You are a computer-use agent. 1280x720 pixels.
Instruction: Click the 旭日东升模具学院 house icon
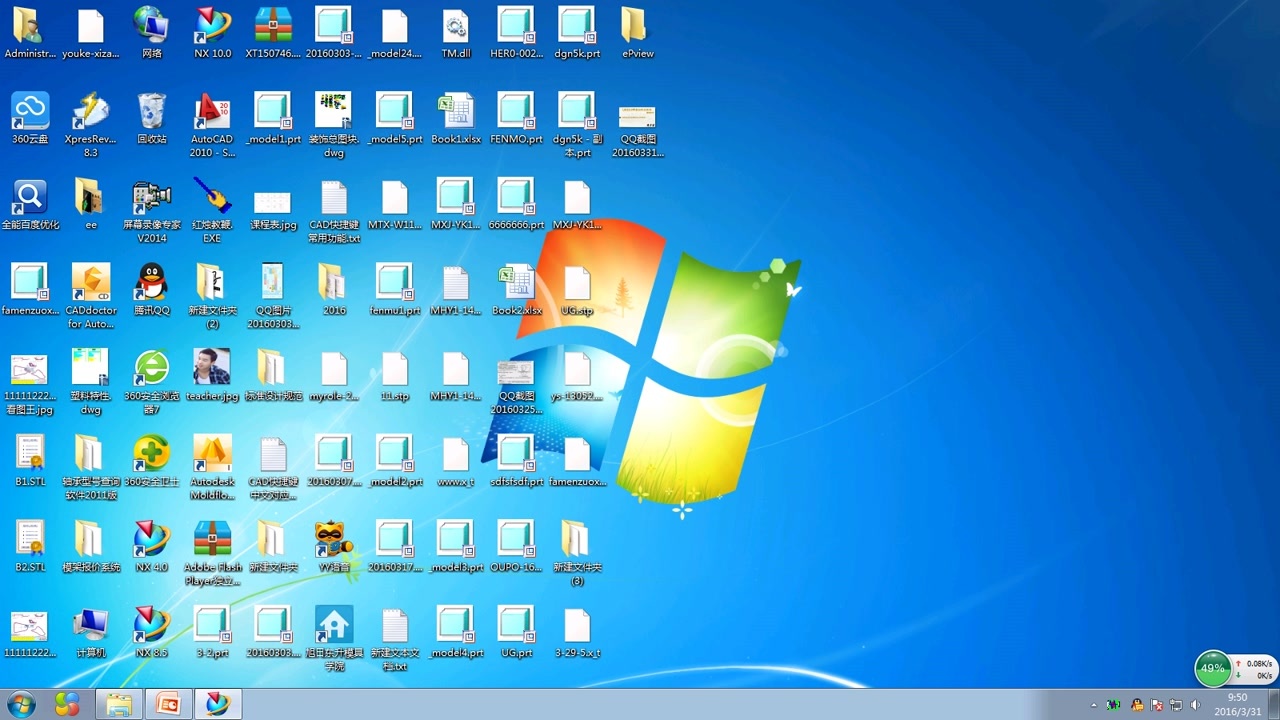[x=334, y=639]
